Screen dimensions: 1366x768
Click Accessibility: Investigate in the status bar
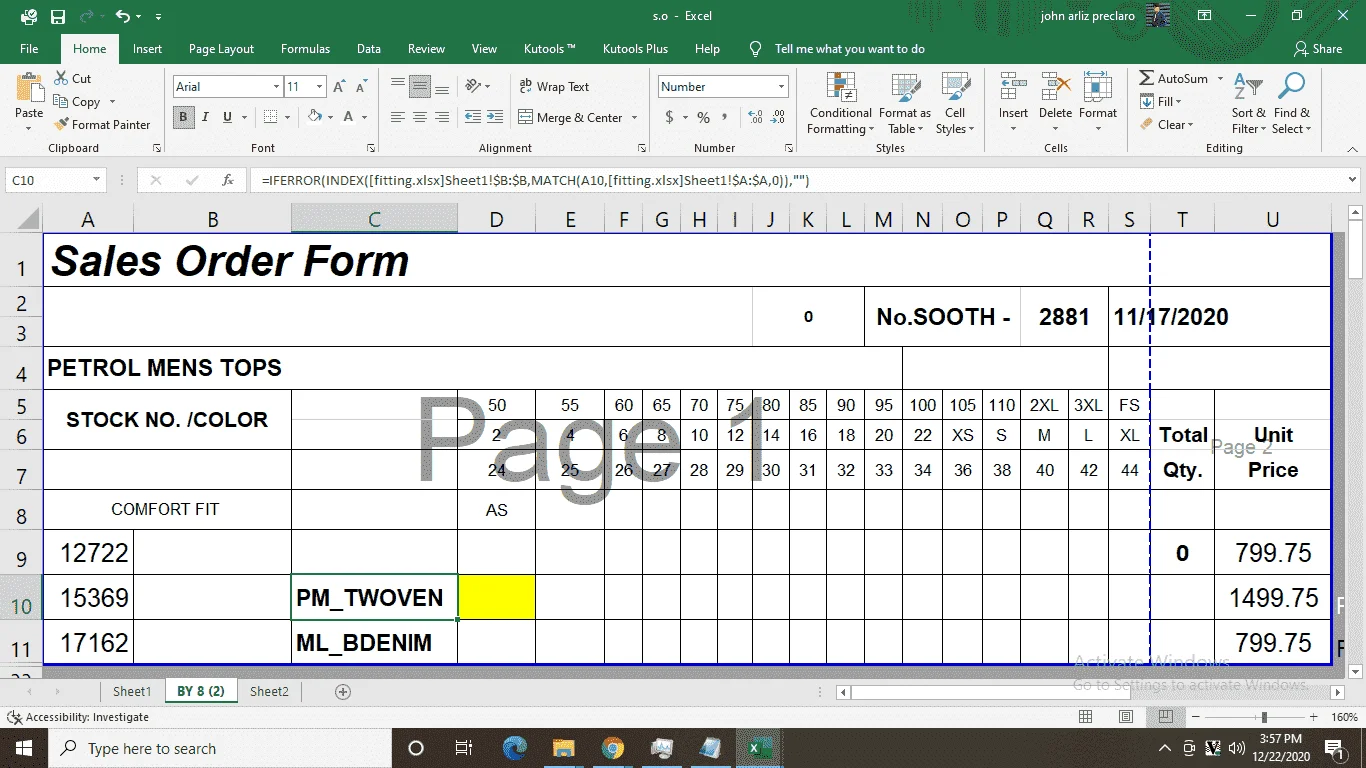coord(78,717)
